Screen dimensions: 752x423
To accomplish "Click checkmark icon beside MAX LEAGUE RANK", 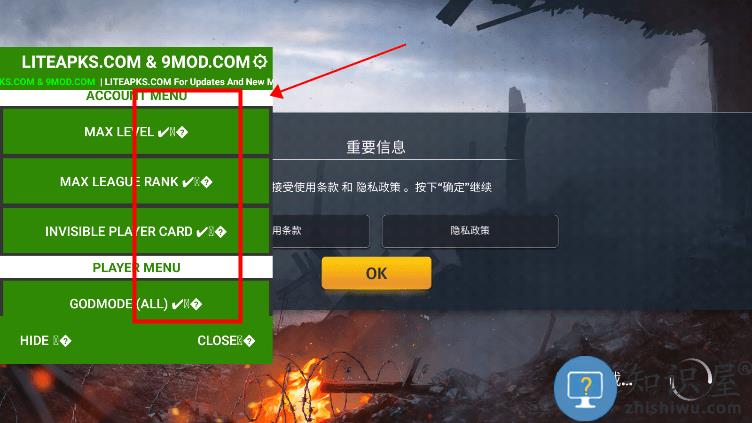I will click(188, 182).
